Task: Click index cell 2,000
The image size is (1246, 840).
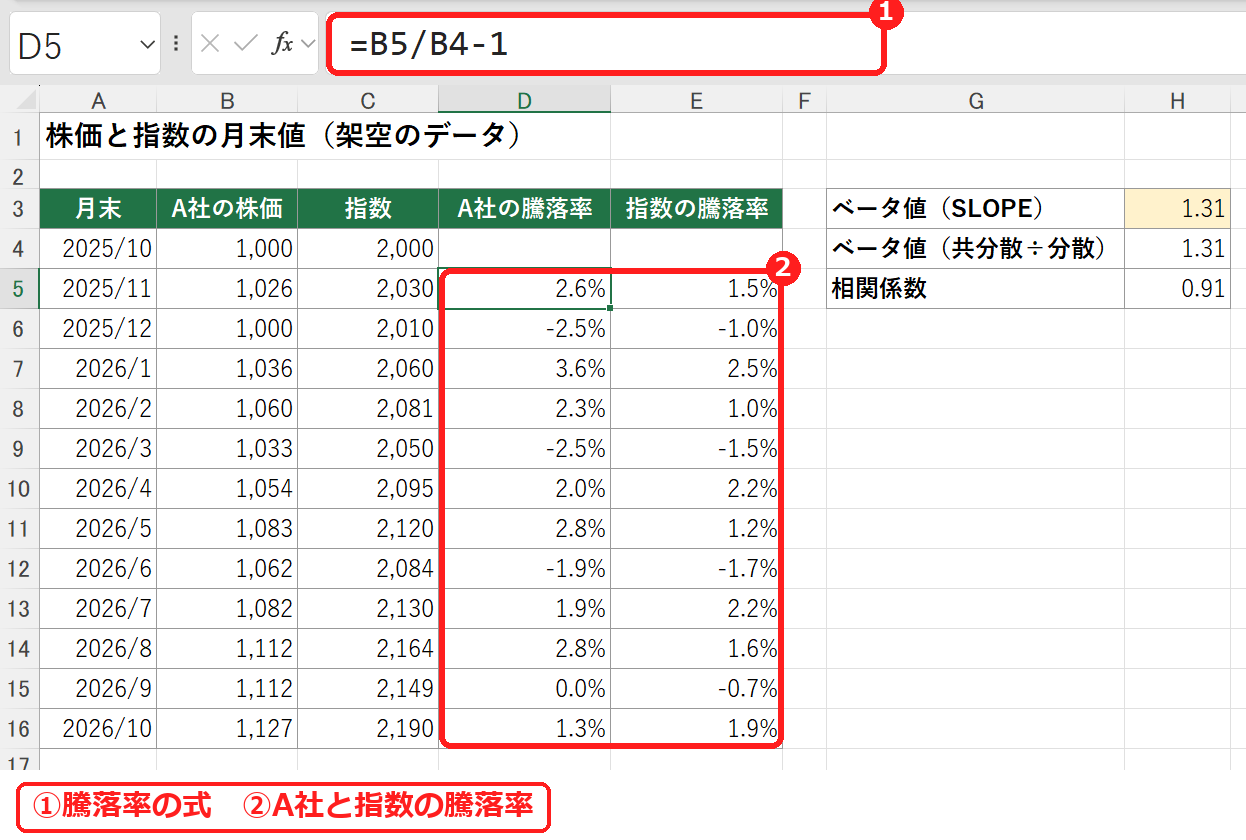Action: click(368, 249)
